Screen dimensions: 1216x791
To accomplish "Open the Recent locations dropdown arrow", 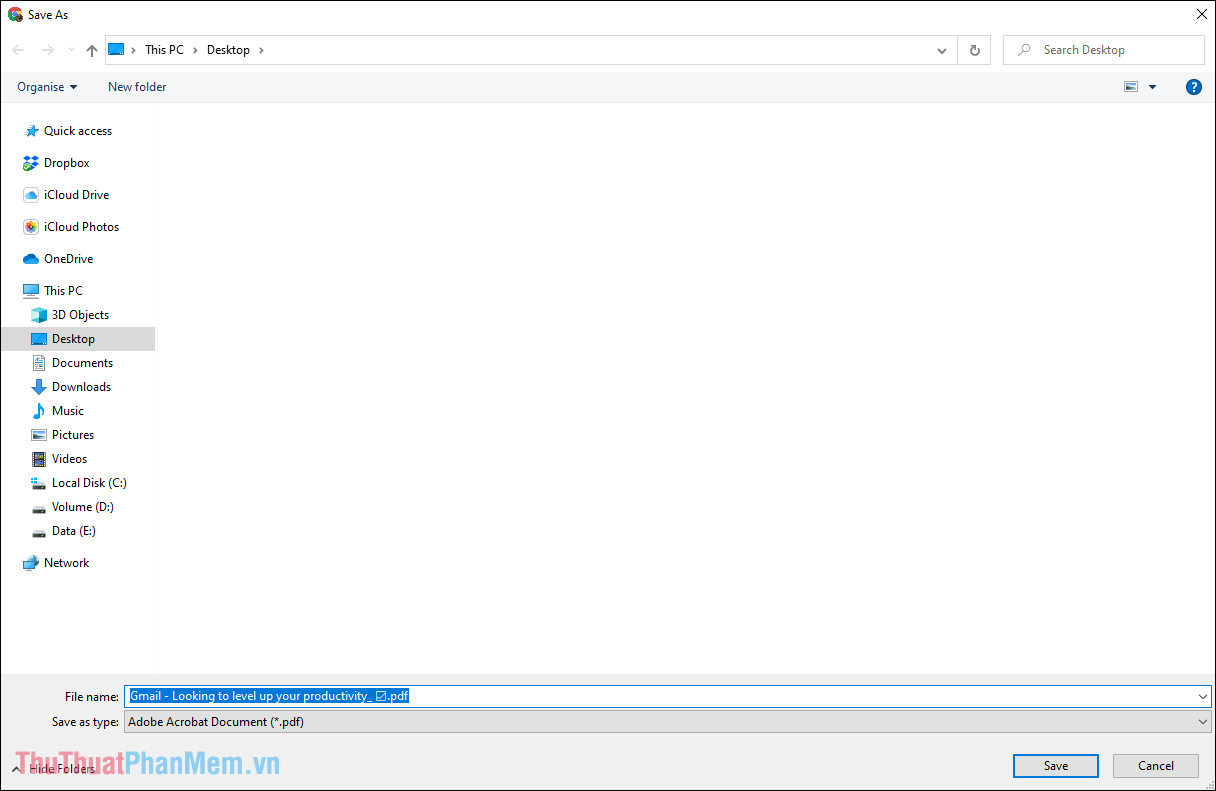I will coord(71,50).
